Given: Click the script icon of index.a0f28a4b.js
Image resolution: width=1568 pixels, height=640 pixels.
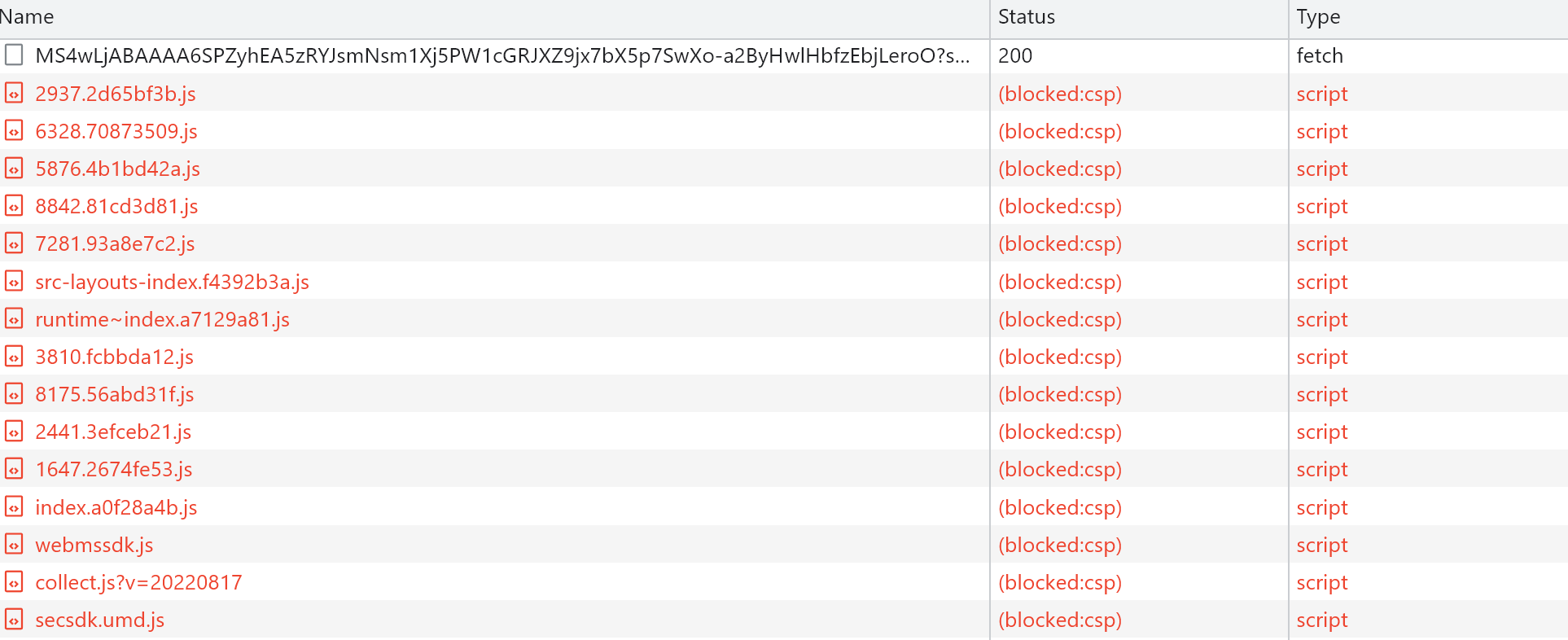Looking at the screenshot, I should pyautogui.click(x=14, y=507).
